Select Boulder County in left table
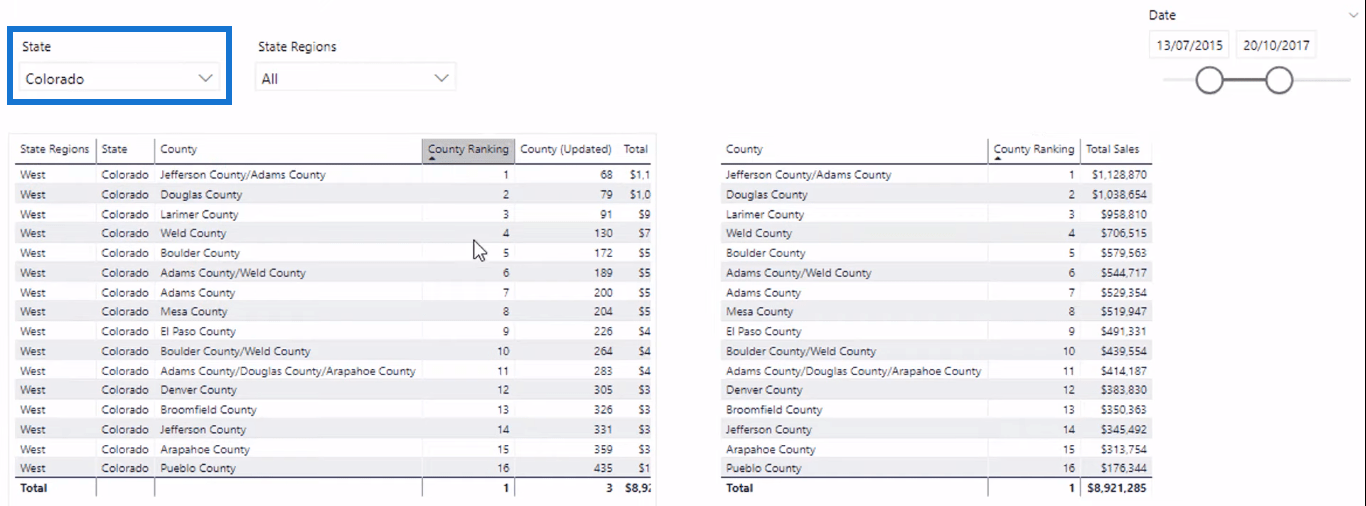 [200, 253]
